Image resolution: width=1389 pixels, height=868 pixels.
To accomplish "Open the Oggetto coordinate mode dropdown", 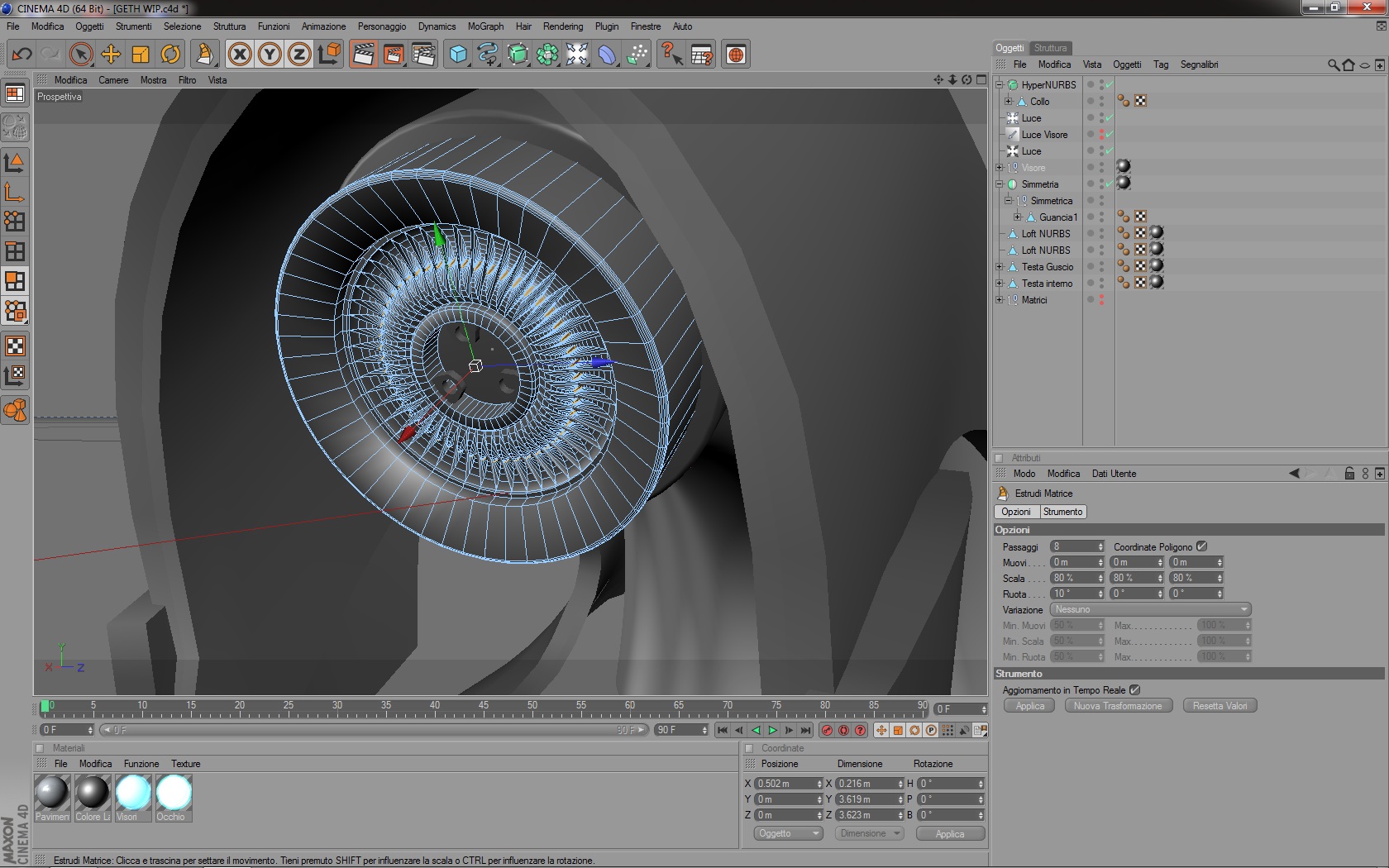I will click(788, 833).
